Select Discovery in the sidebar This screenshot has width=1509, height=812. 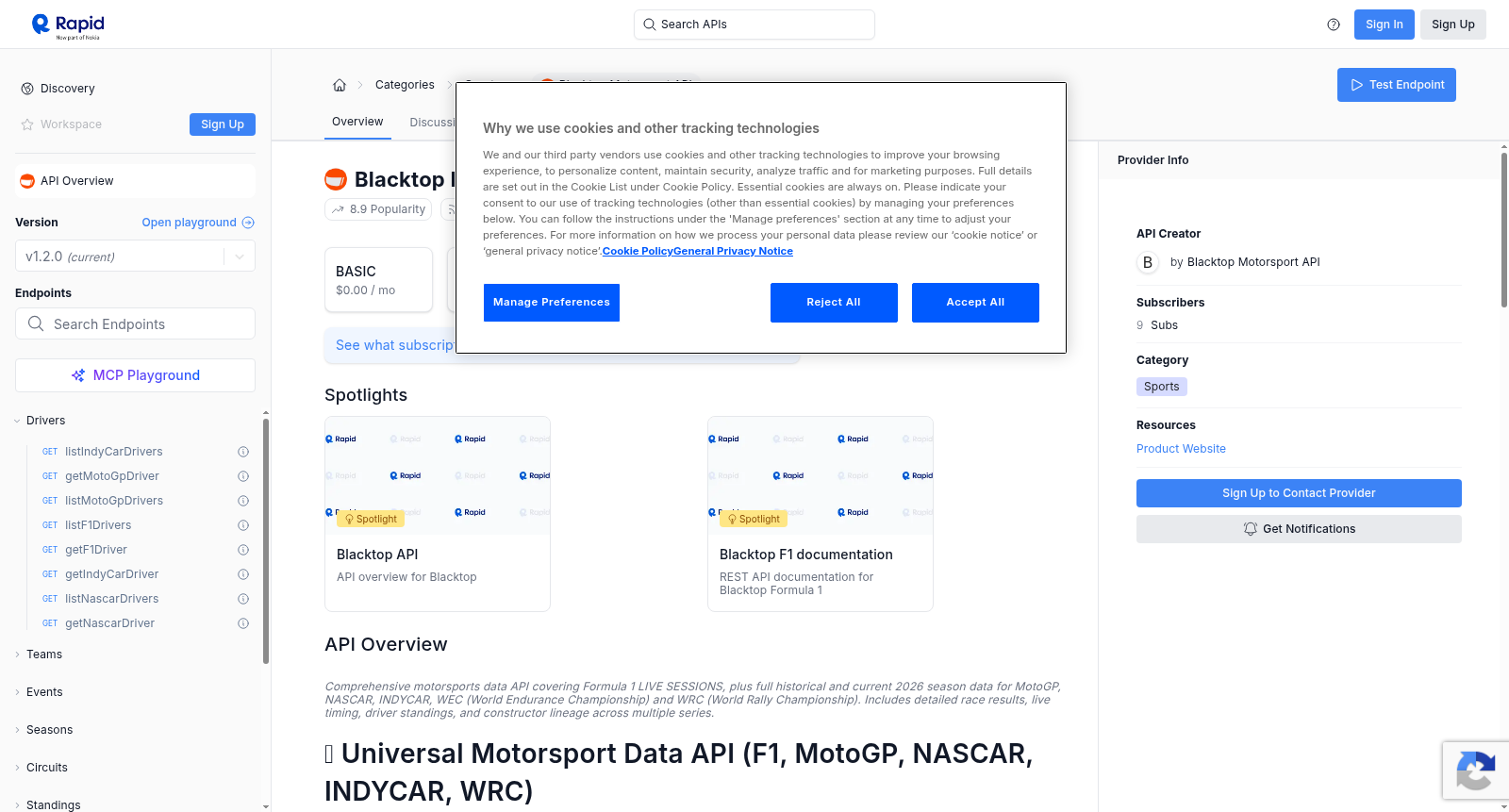pyautogui.click(x=68, y=89)
